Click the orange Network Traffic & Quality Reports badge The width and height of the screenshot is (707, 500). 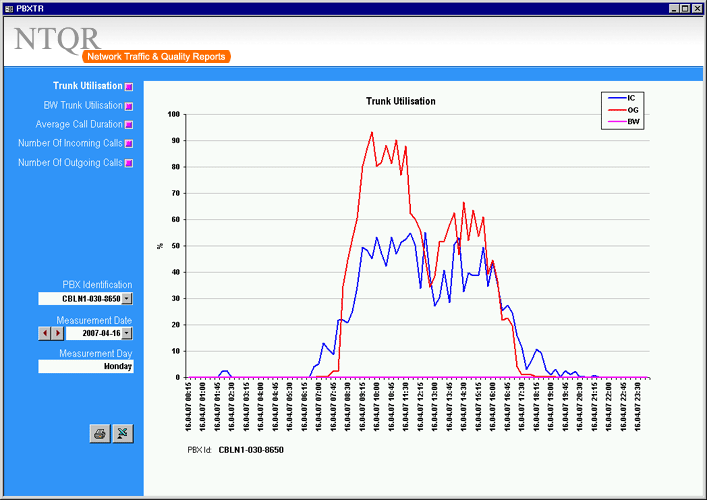pyautogui.click(x=156, y=57)
